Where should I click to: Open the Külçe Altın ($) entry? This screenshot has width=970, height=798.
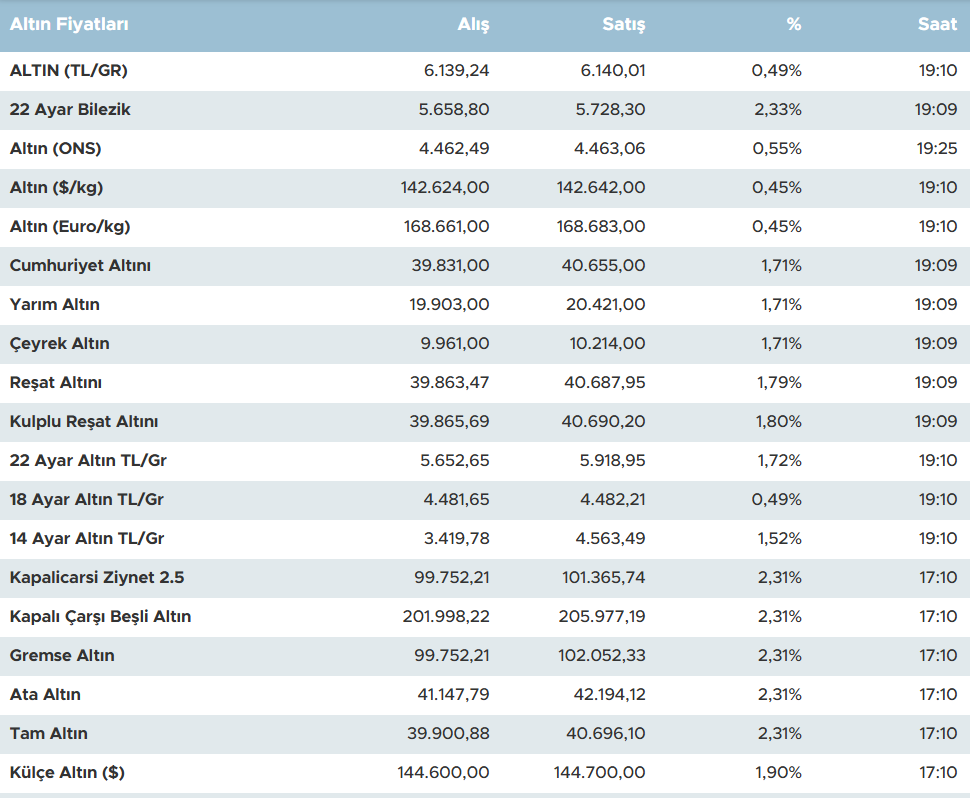pos(67,773)
